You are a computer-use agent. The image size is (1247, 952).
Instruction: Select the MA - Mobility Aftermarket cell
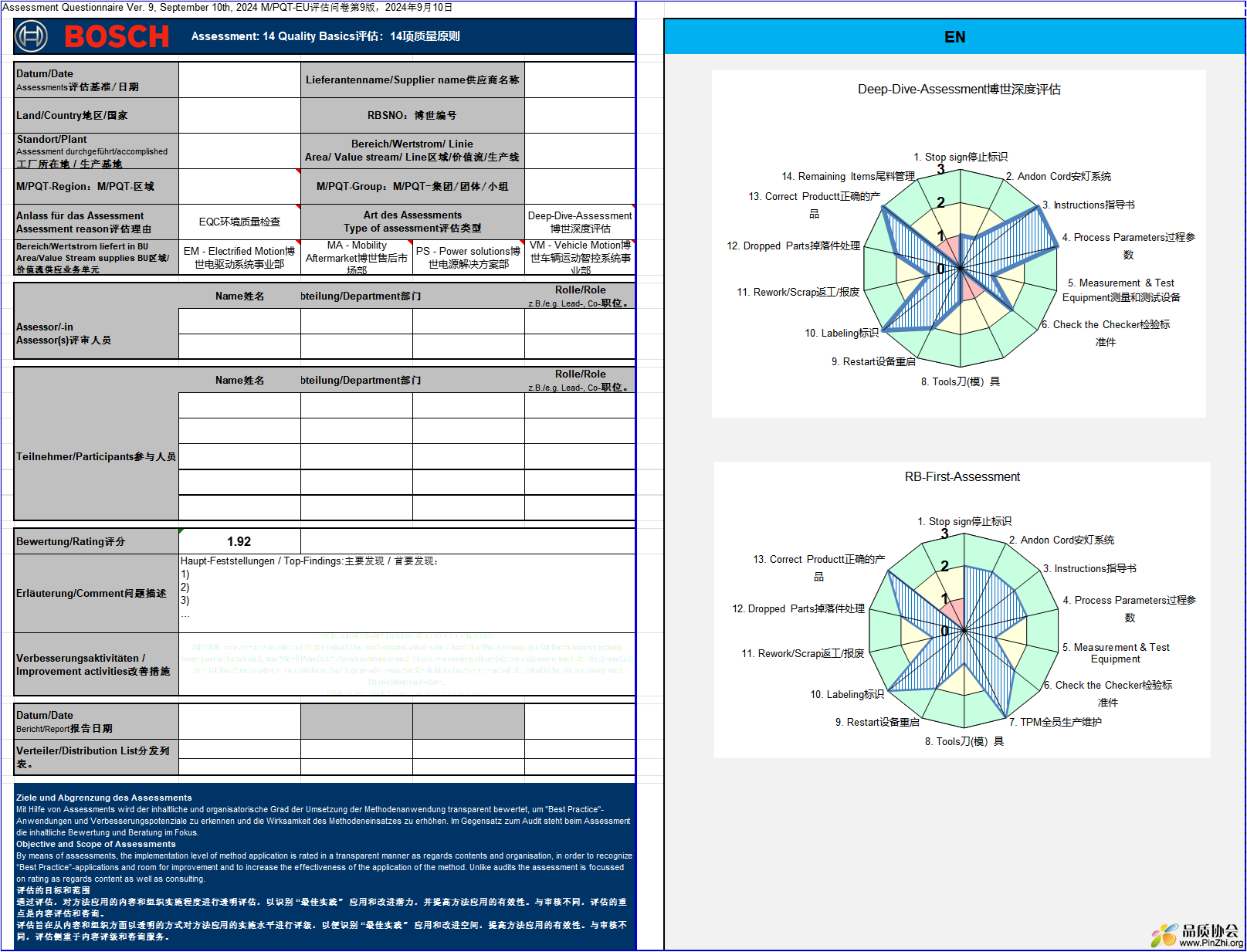357,257
